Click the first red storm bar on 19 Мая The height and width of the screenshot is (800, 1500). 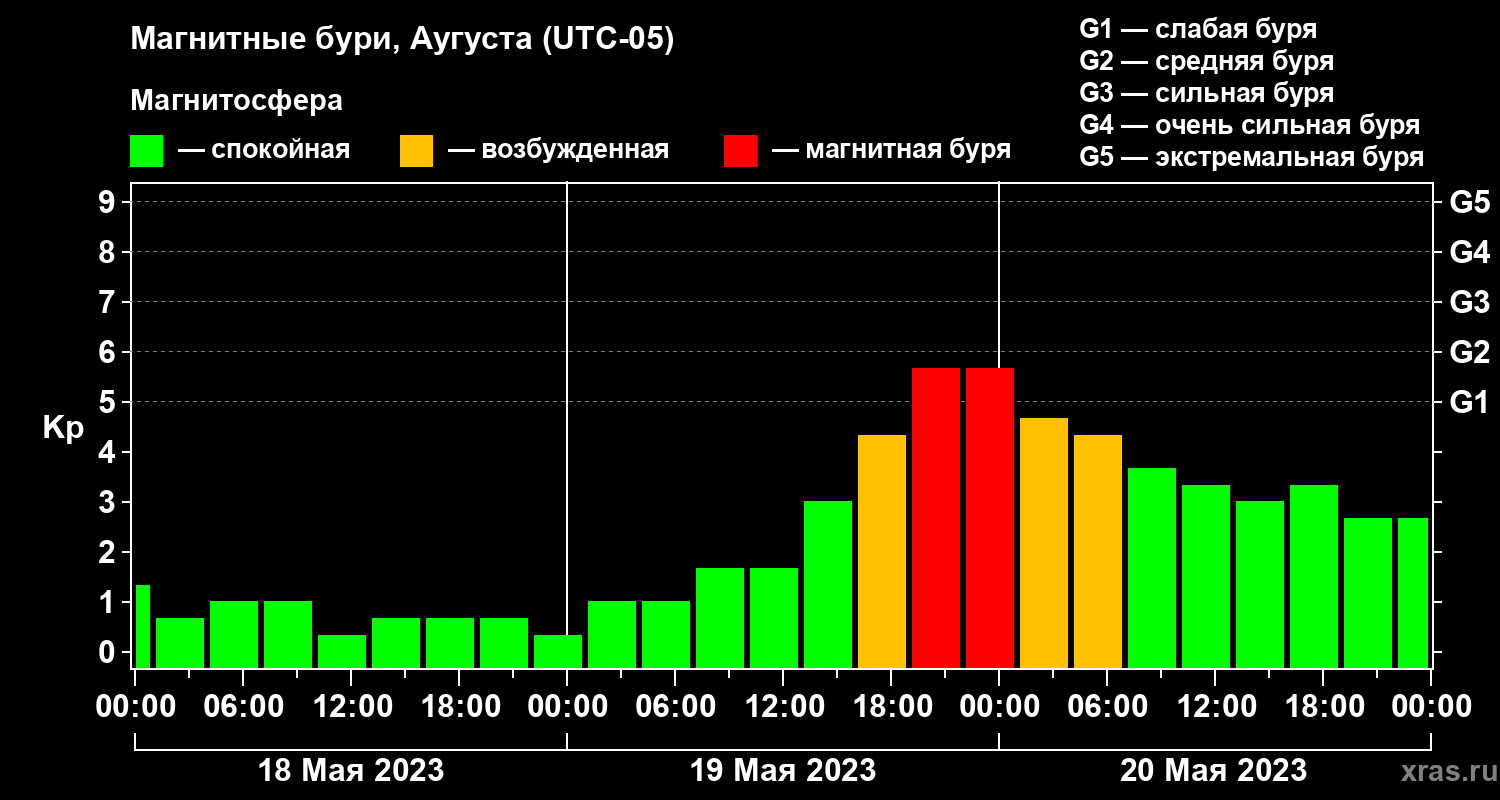click(936, 518)
